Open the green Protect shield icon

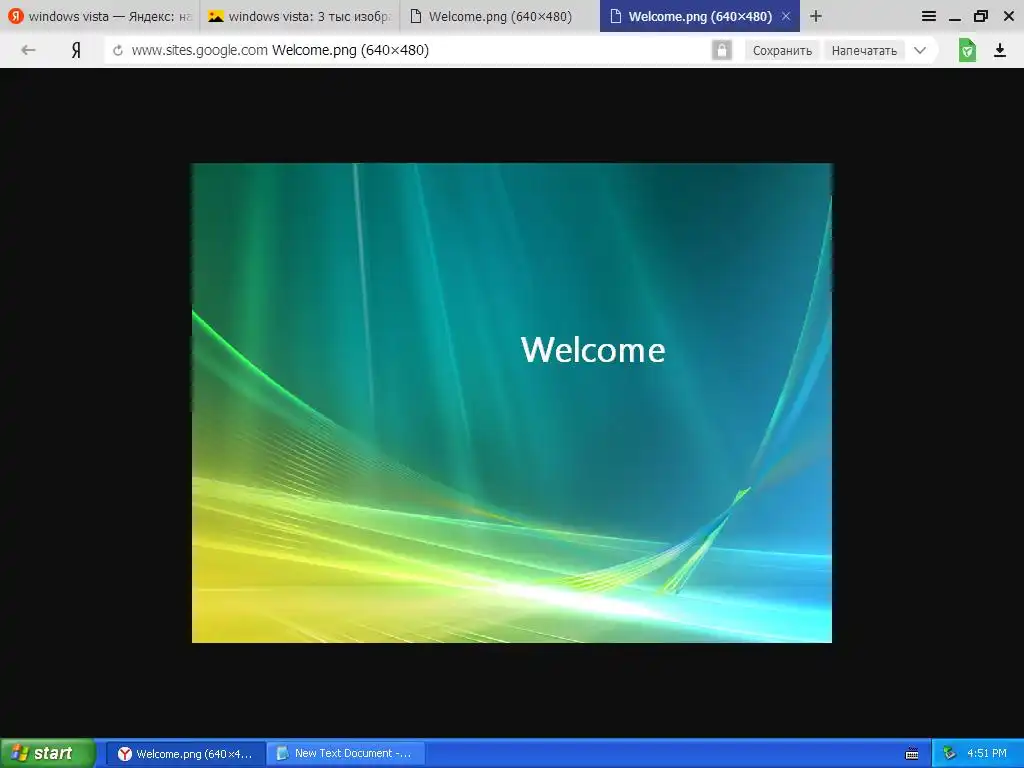(x=967, y=50)
